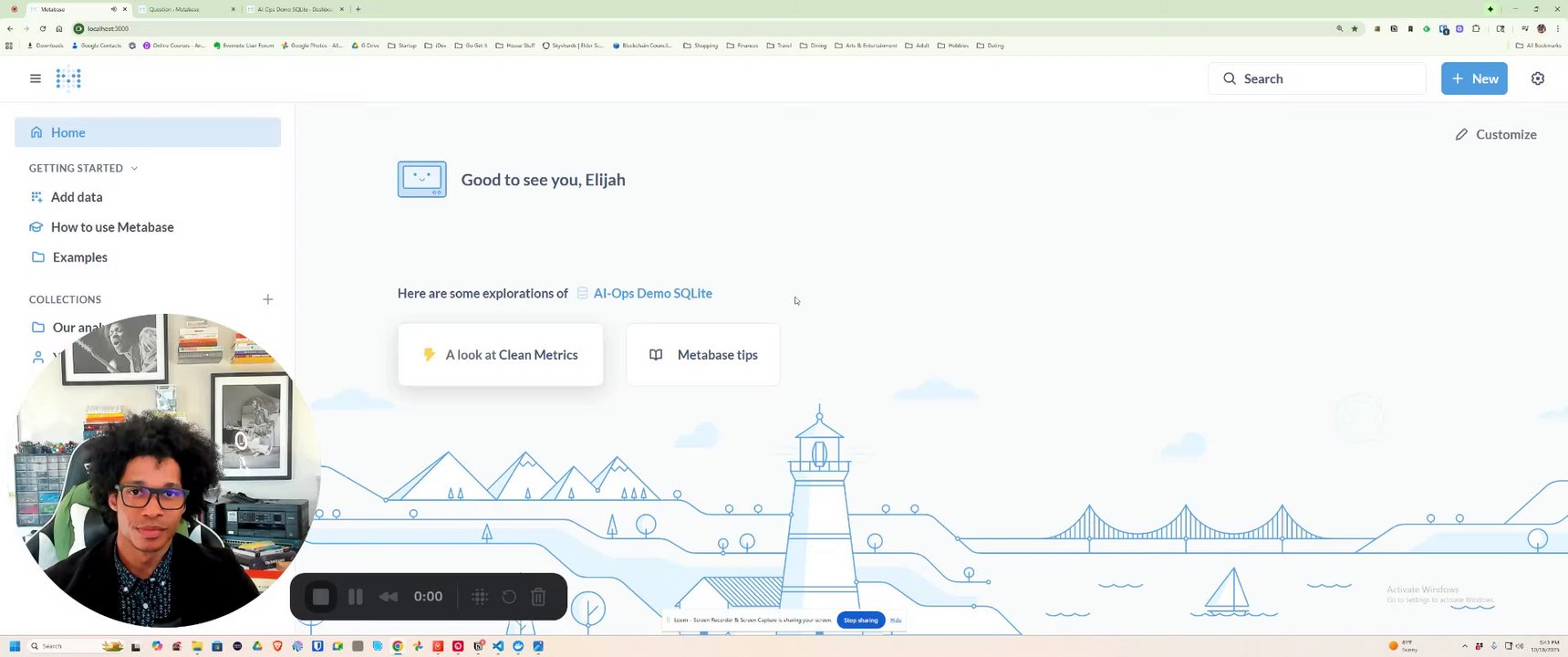Collapse the Getting Started section

[84, 168]
